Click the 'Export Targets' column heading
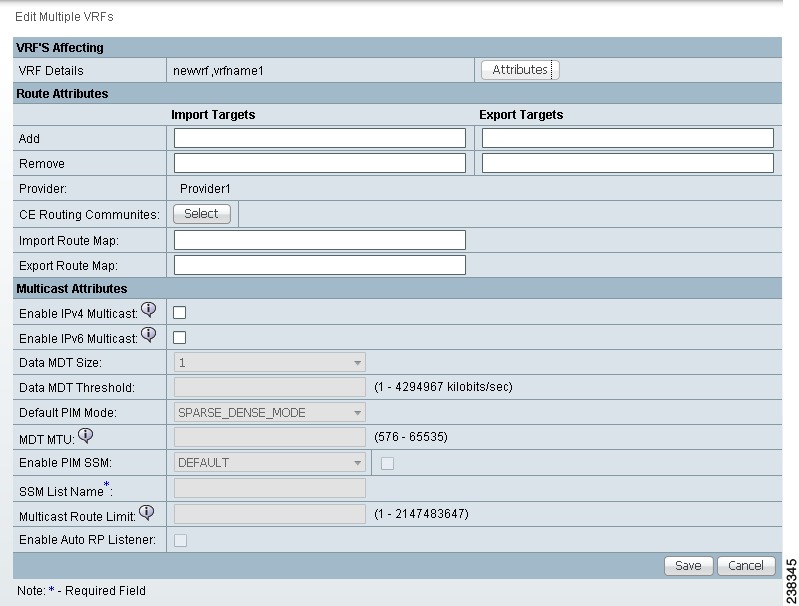The height and width of the screenshot is (606, 799). pos(521,115)
